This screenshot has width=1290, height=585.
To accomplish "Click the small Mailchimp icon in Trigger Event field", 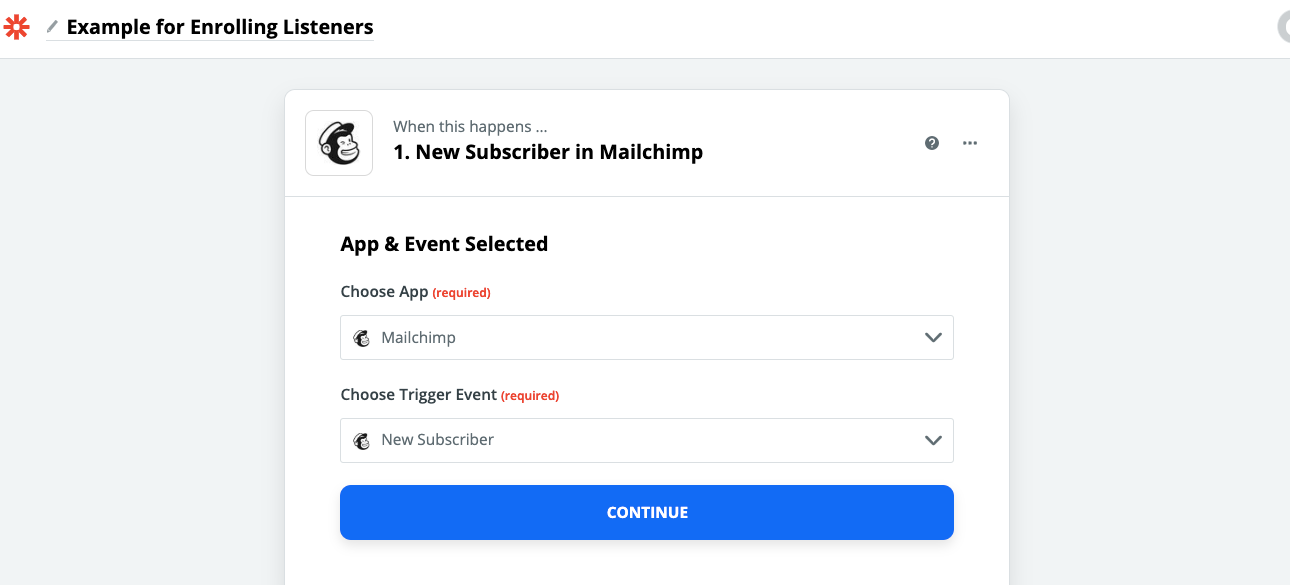I will tap(362, 440).
